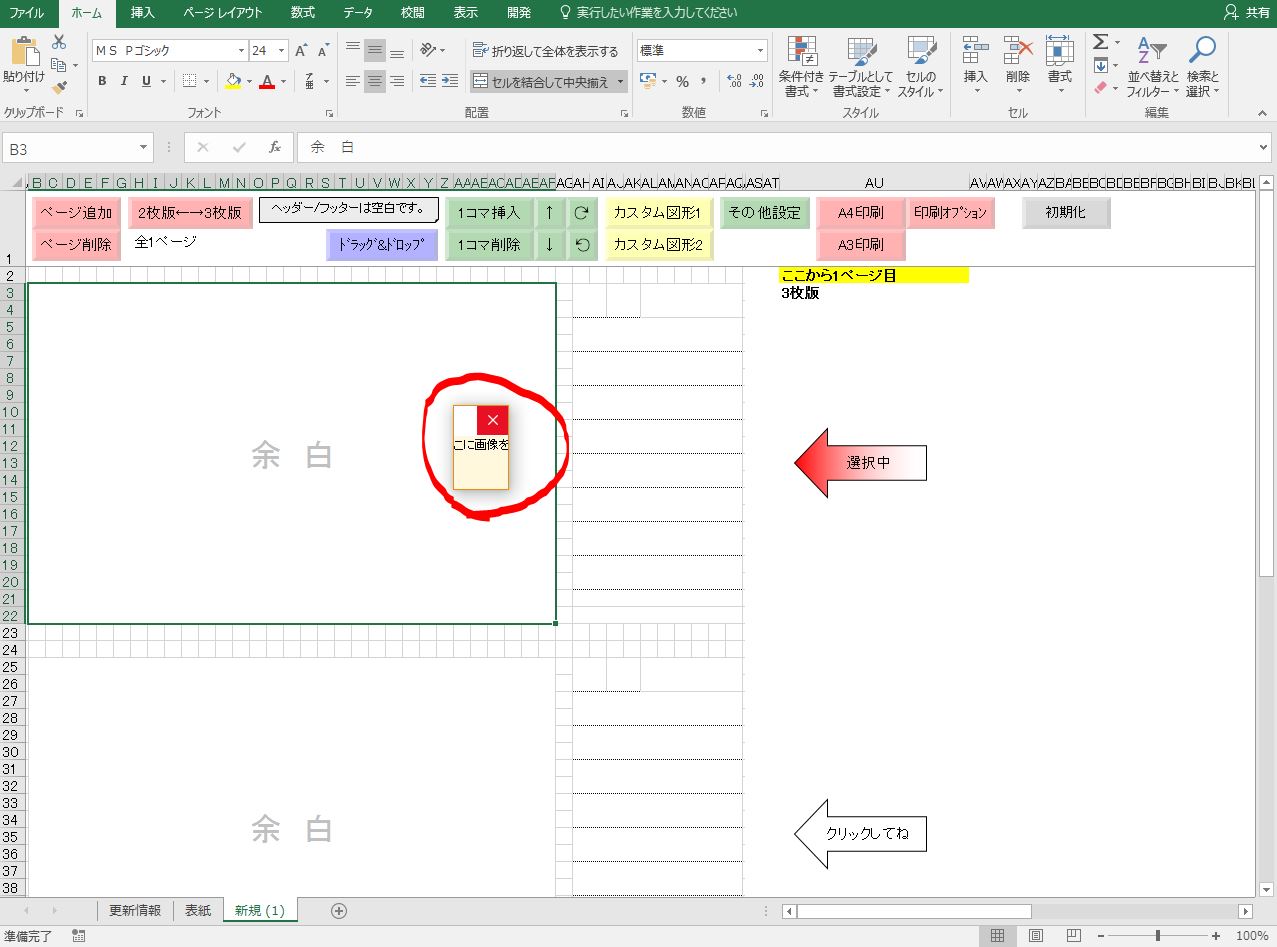
Task: Open the conditional formatting dropdown (条件付き書式)
Action: (x=801, y=66)
